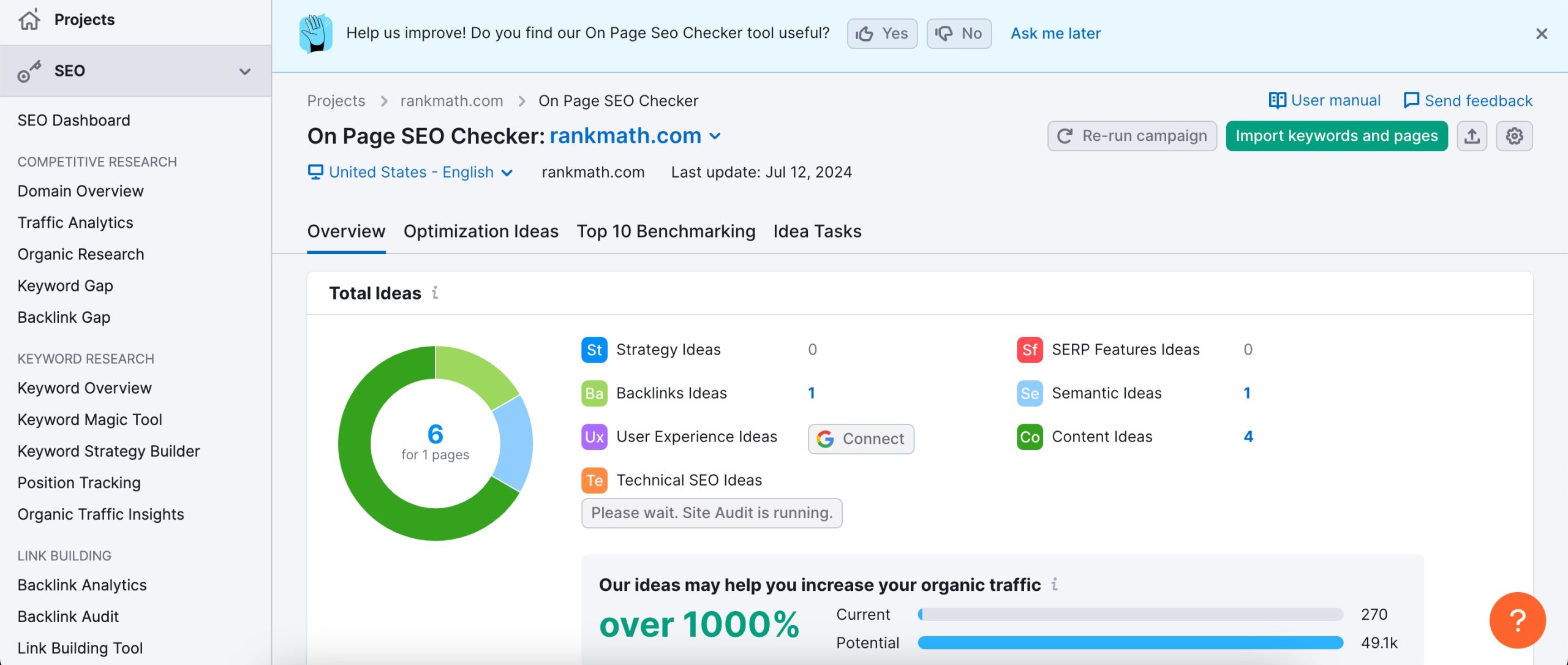This screenshot has width=1568, height=665.
Task: Click the Co Content Ideas badge
Action: pyautogui.click(x=1030, y=437)
